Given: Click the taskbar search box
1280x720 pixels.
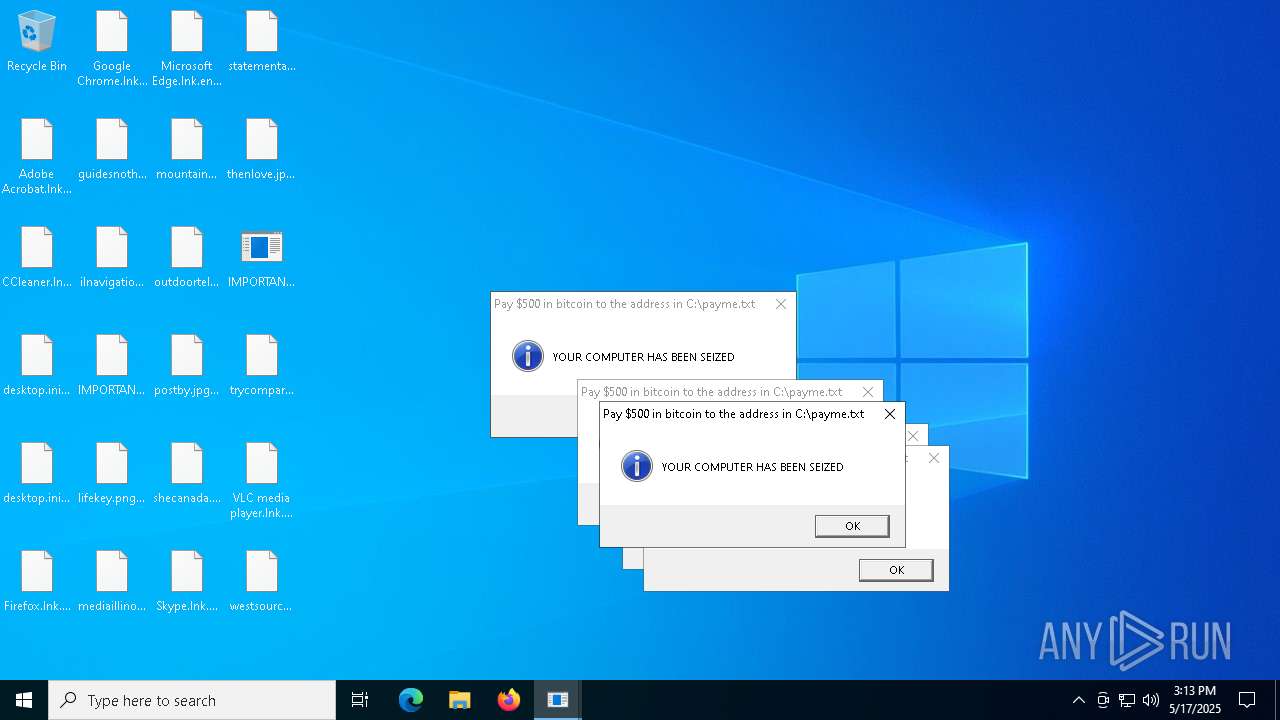Looking at the screenshot, I should tap(192, 700).
